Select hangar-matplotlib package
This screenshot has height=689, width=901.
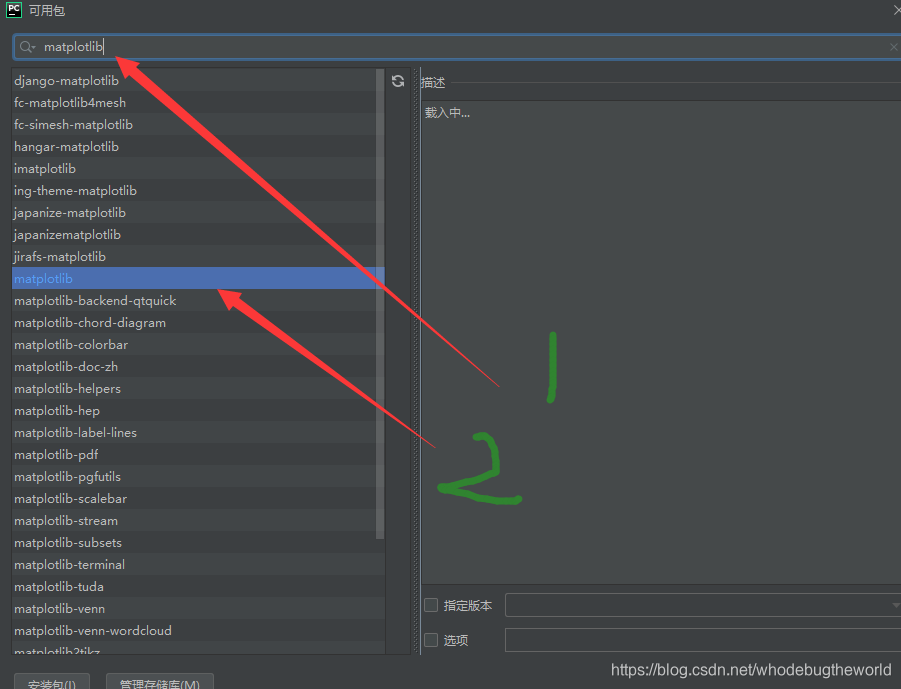[x=198, y=147]
